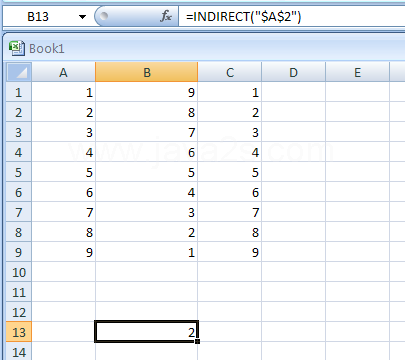Select row 11 header
This screenshot has height=360, width=405.
pos(19,292)
